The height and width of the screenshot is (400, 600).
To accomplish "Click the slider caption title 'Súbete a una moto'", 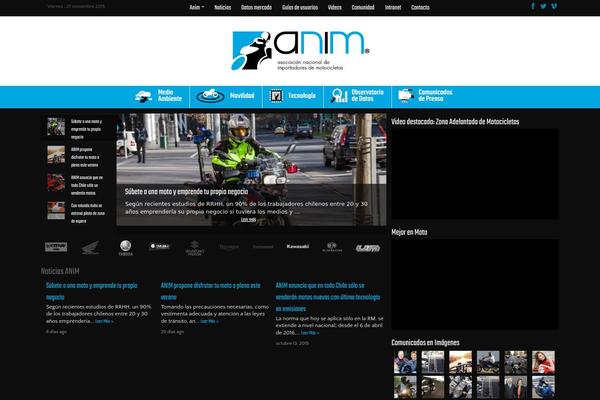I will pyautogui.click(x=186, y=192).
